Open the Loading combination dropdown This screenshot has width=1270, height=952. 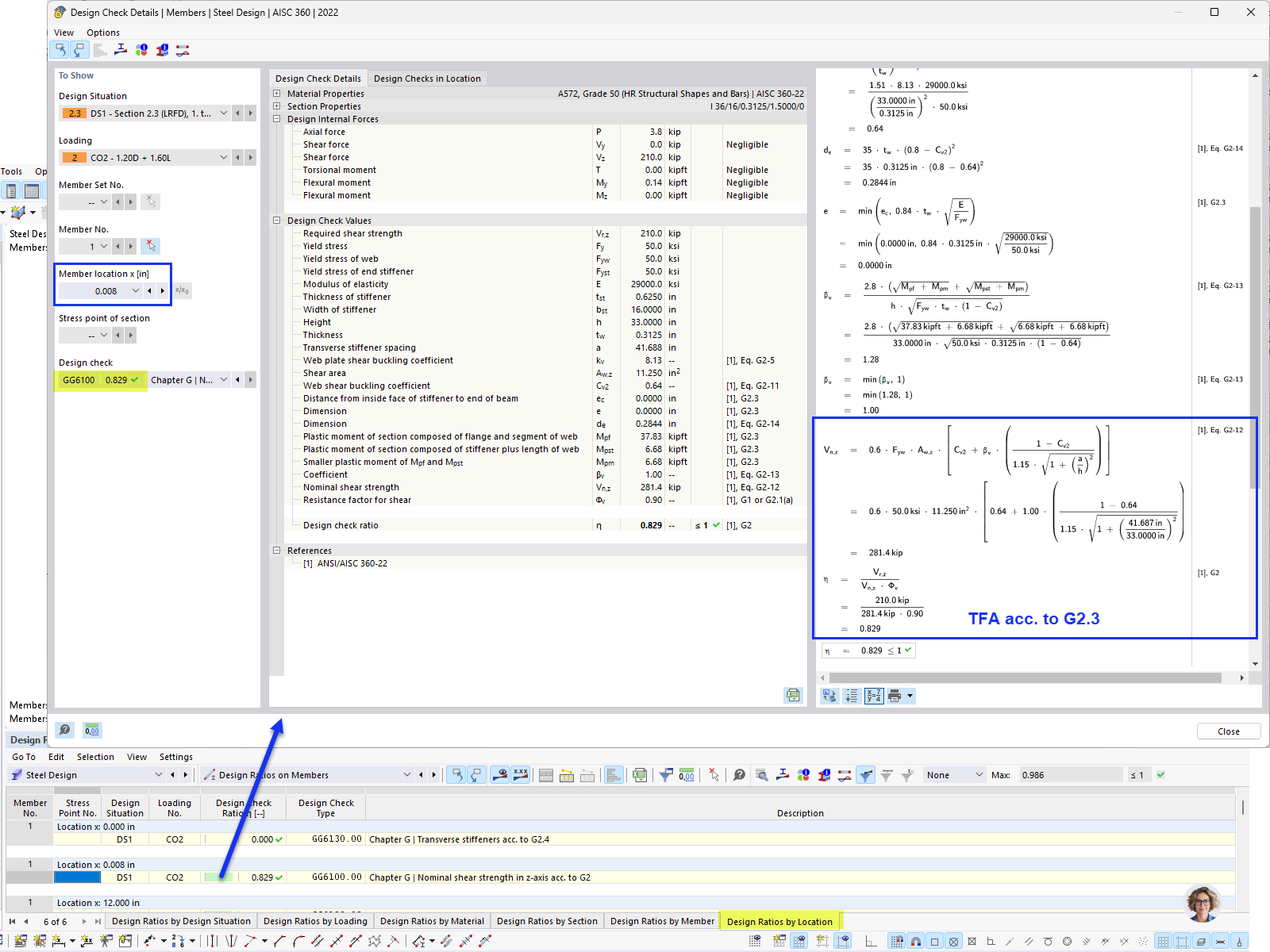point(224,157)
